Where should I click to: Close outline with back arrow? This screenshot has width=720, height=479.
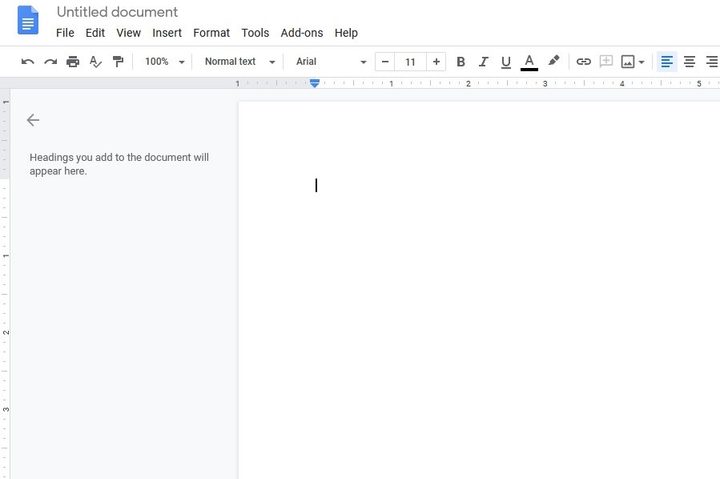(33, 120)
